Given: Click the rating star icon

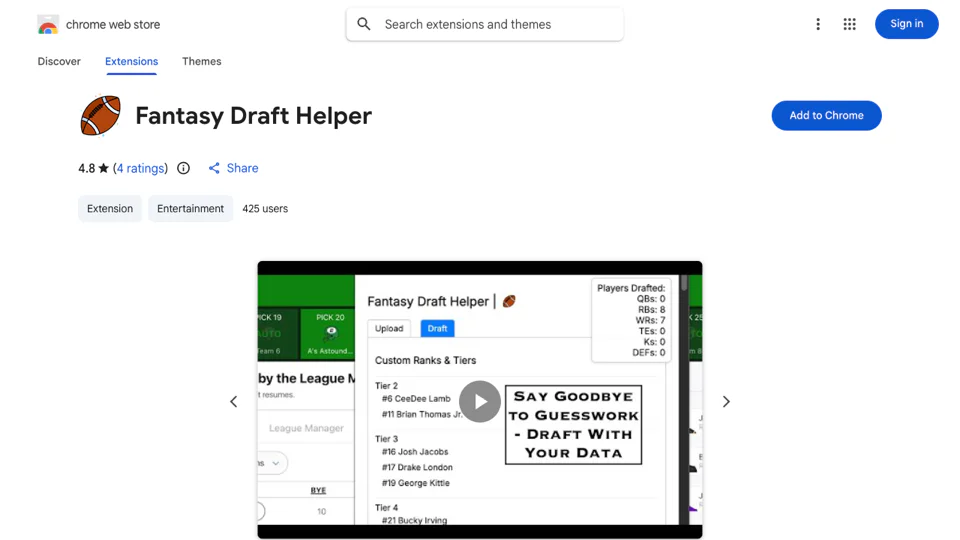Looking at the screenshot, I should (x=103, y=168).
